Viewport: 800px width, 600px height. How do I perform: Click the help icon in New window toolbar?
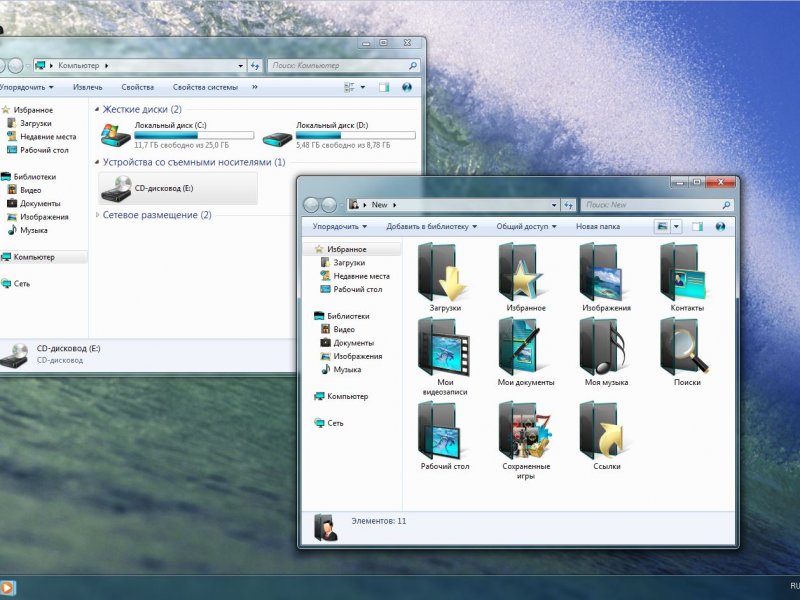click(720, 227)
